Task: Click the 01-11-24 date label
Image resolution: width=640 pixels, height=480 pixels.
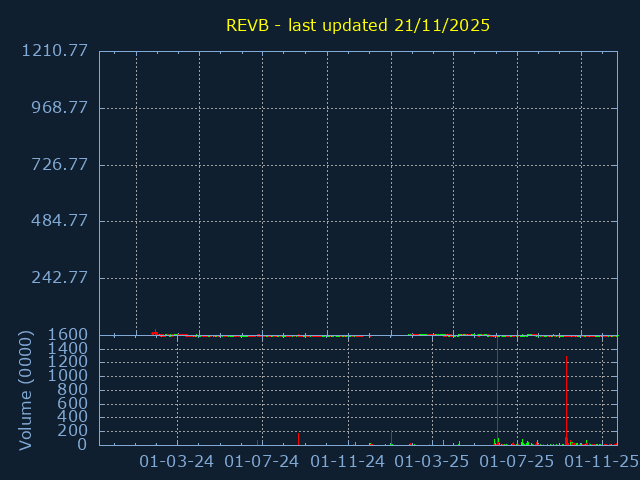Action: point(348,461)
